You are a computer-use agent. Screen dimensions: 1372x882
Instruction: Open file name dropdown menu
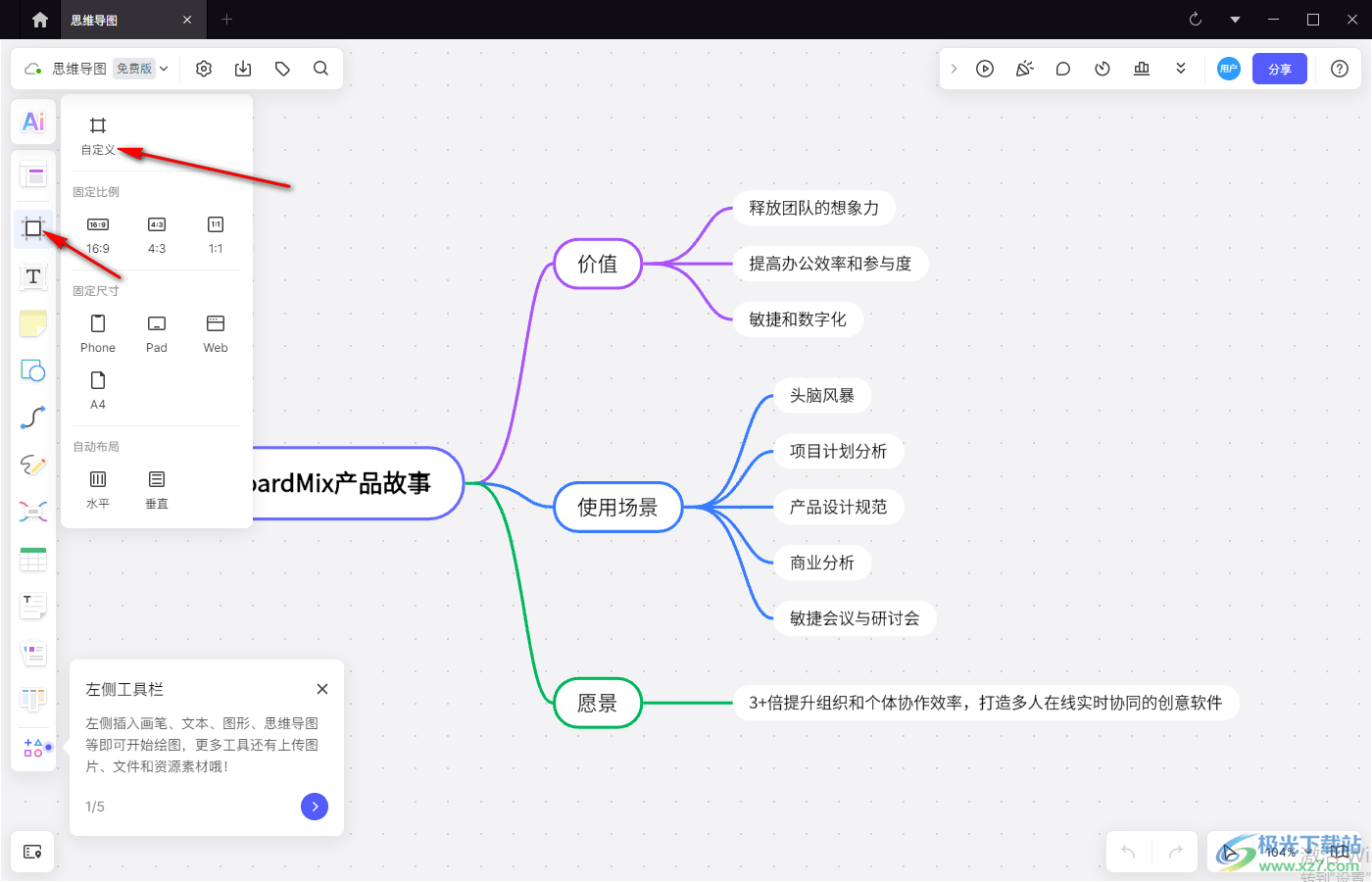click(x=164, y=69)
